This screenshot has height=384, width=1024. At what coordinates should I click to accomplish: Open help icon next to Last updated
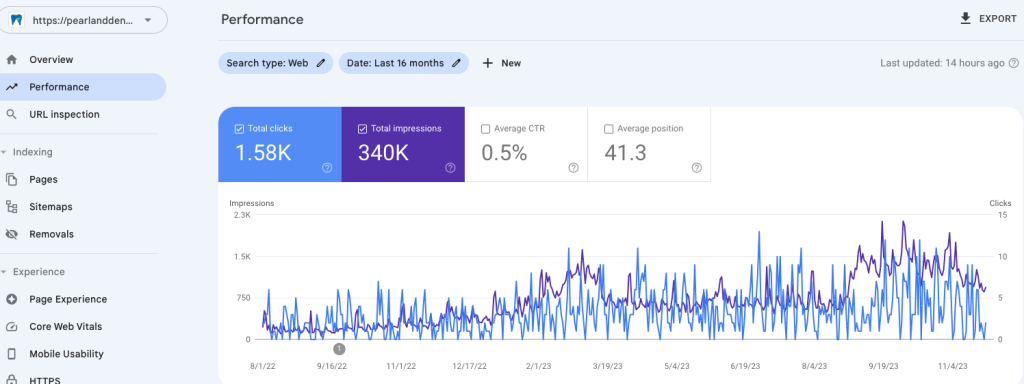click(x=1014, y=63)
